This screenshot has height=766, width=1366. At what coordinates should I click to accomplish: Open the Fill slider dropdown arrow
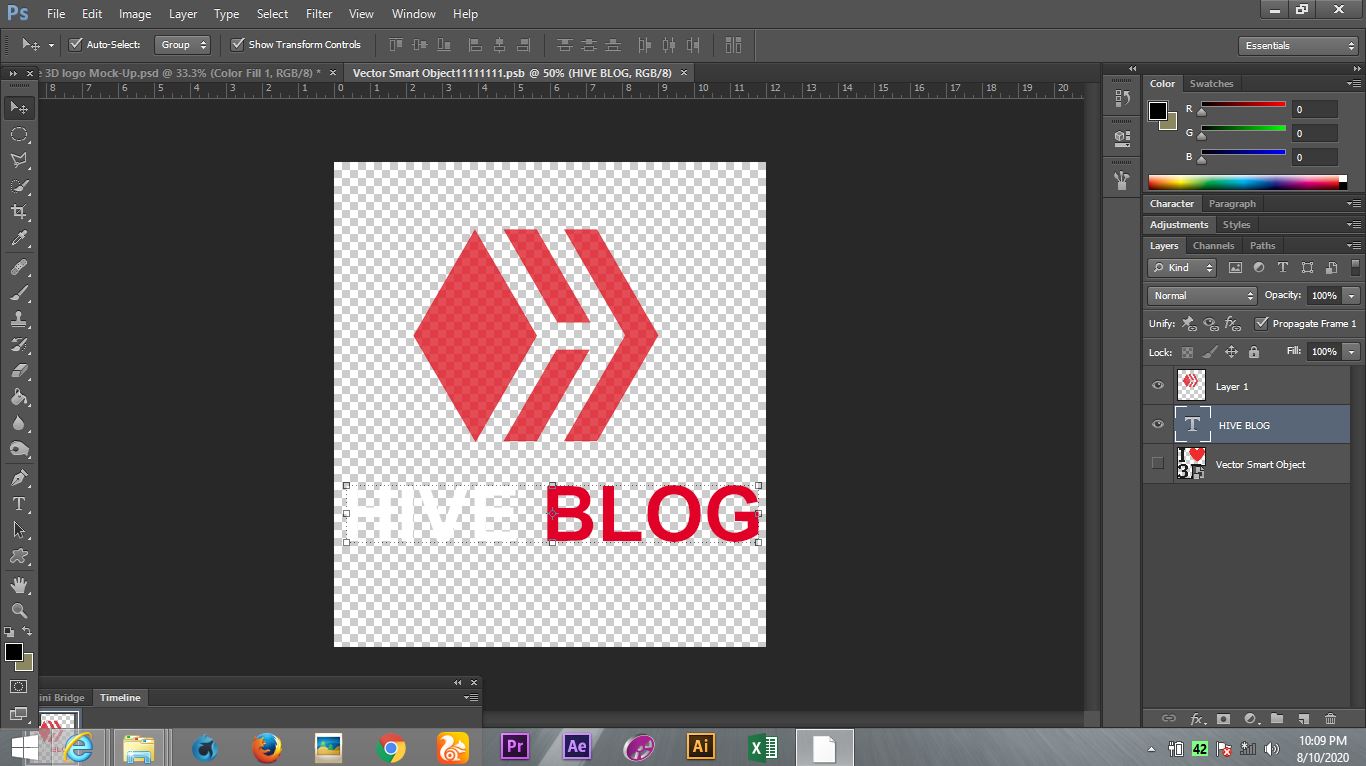(1352, 352)
